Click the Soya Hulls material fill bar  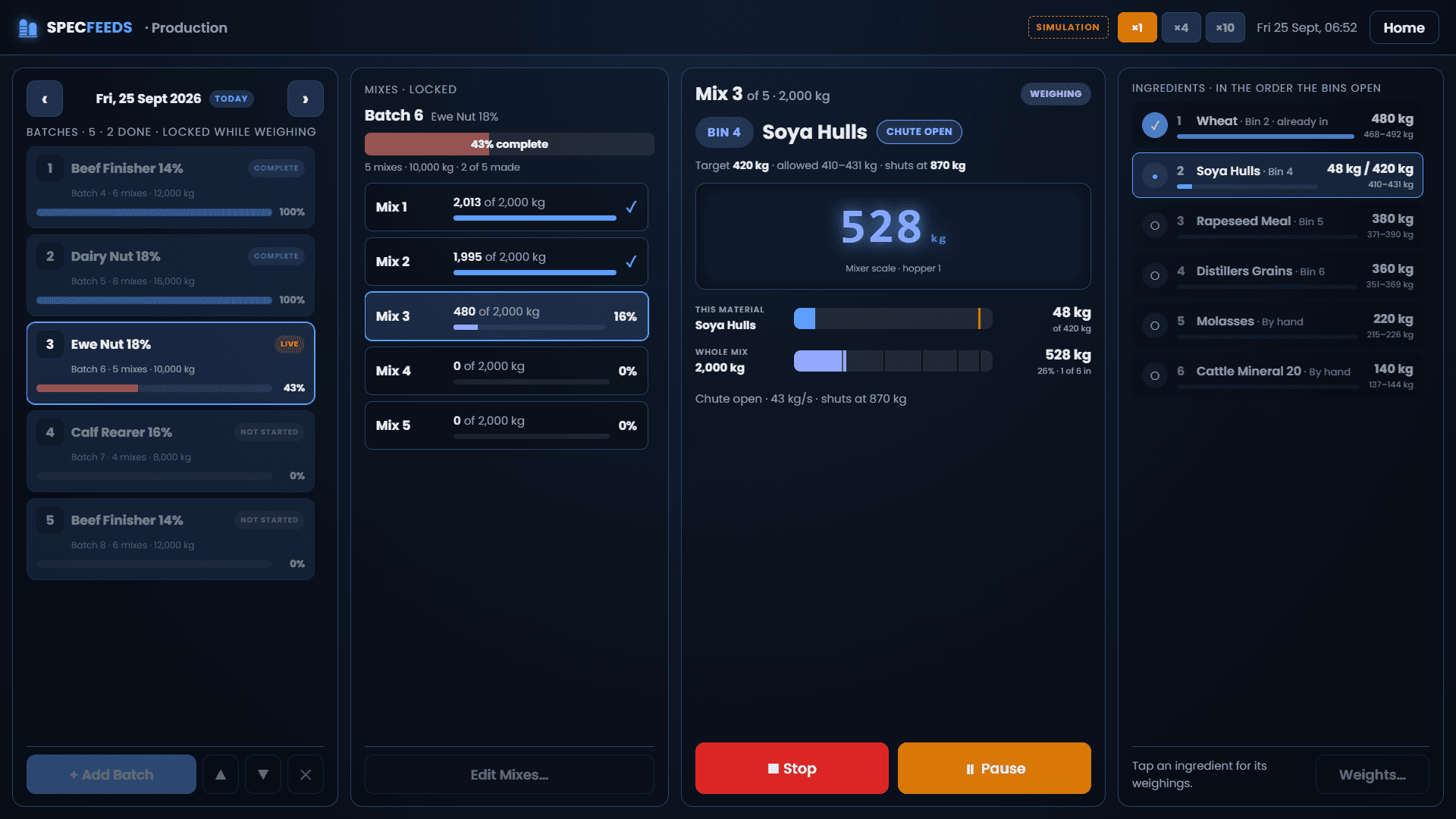pos(893,318)
